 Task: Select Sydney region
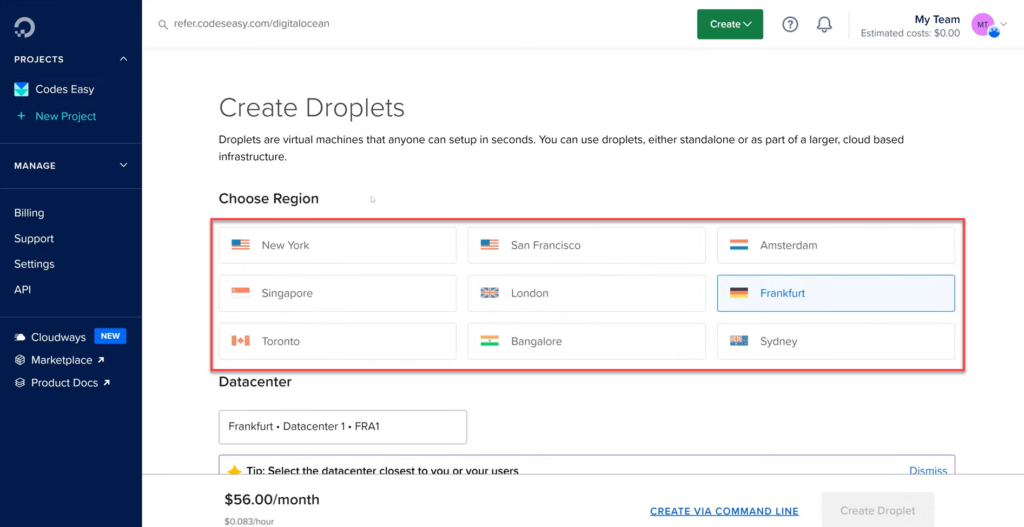(x=836, y=341)
